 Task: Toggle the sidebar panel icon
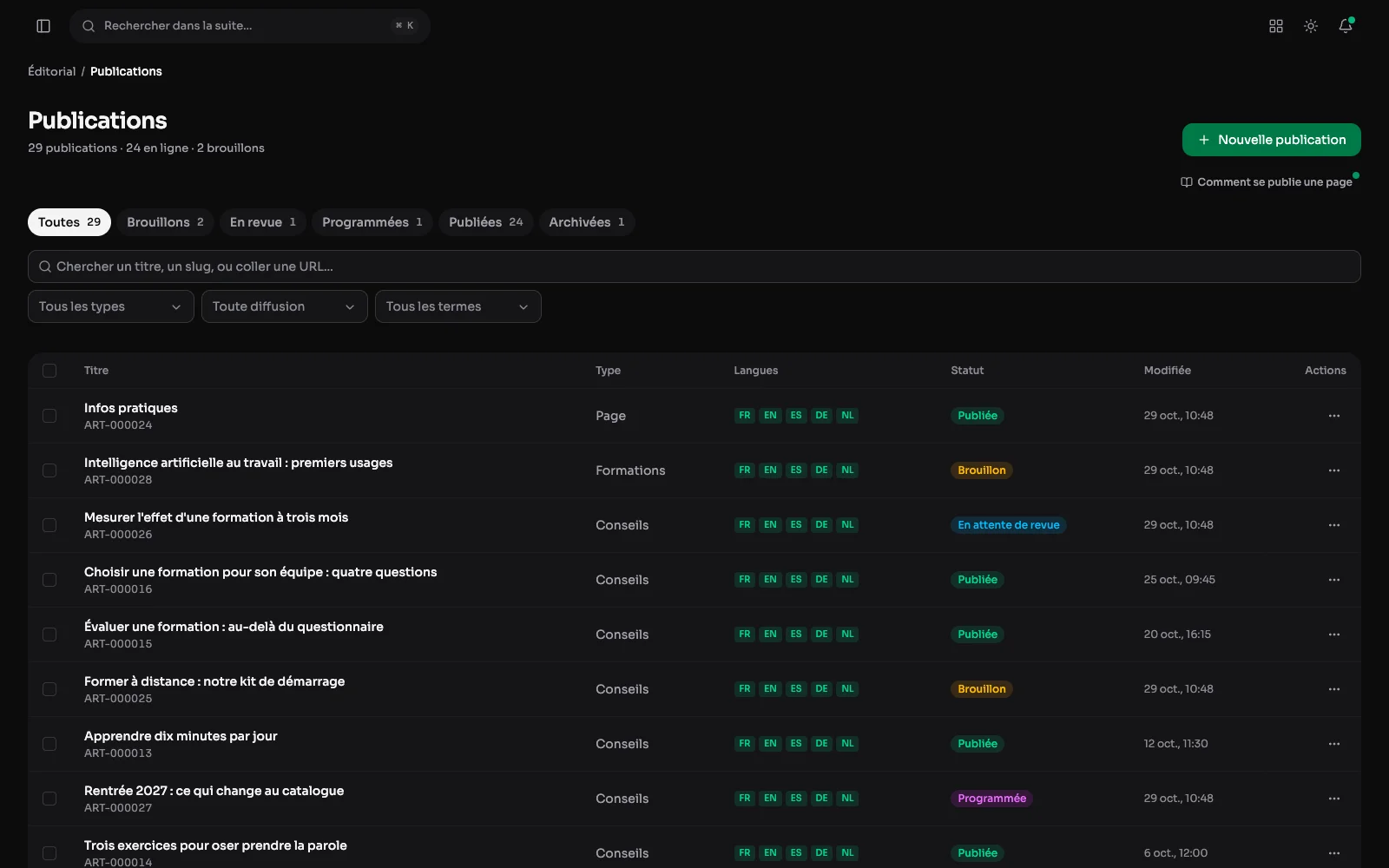[x=43, y=26]
